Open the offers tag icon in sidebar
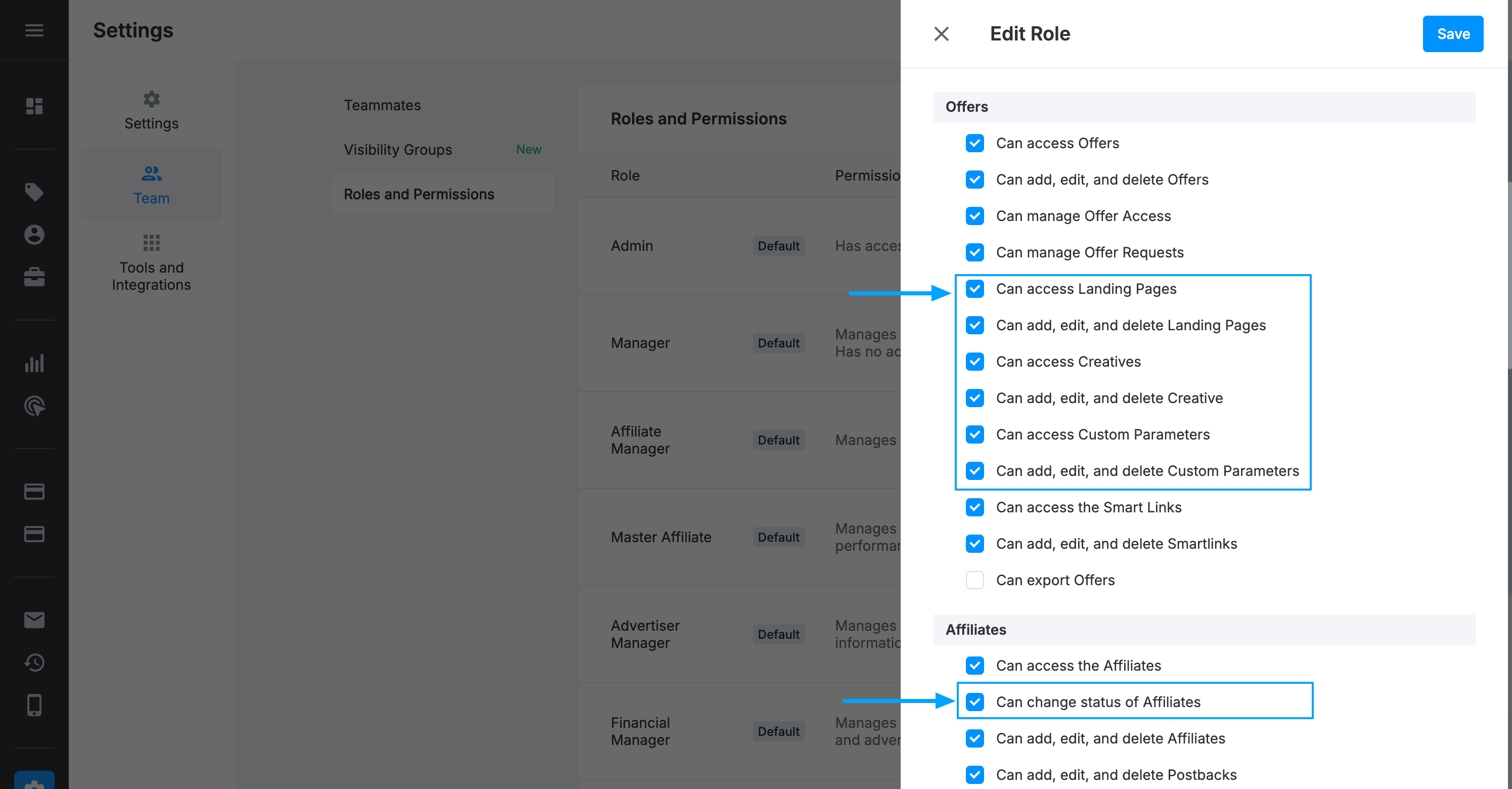The image size is (1512, 789). [34, 192]
